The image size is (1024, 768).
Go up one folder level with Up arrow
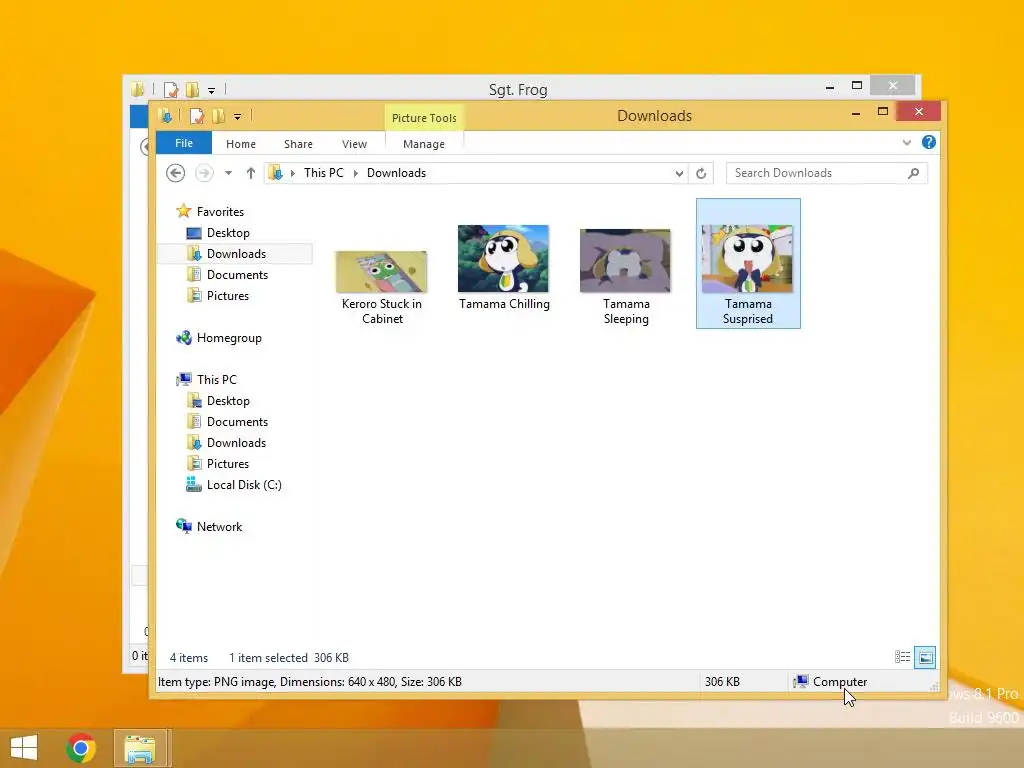250,173
